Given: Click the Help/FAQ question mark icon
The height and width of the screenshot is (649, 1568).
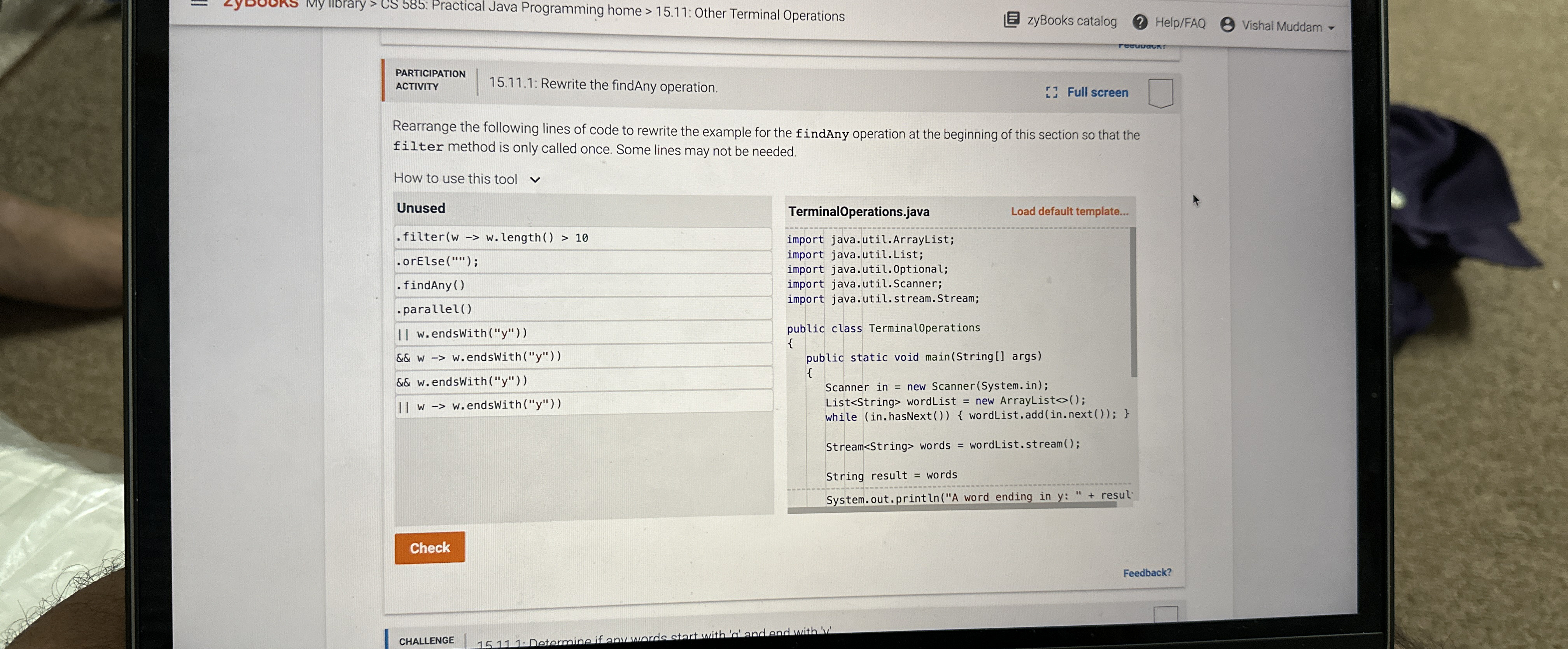Looking at the screenshot, I should 1139,23.
